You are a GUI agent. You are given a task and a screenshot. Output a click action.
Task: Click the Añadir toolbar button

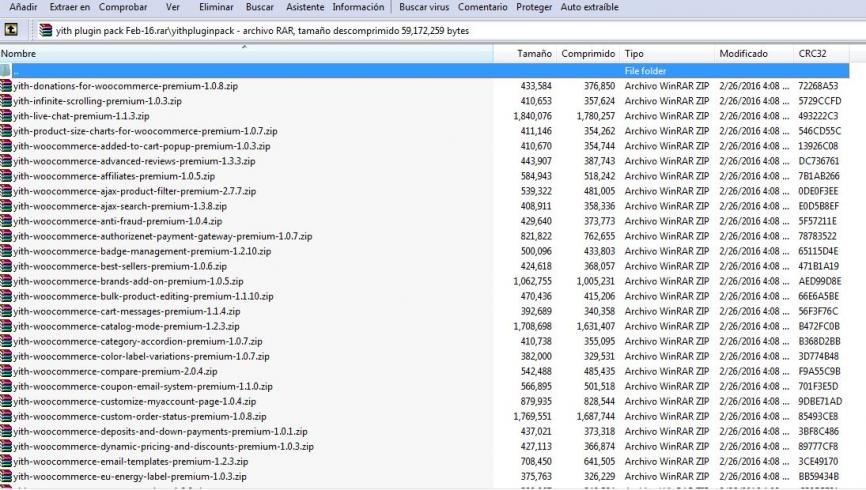tap(23, 7)
